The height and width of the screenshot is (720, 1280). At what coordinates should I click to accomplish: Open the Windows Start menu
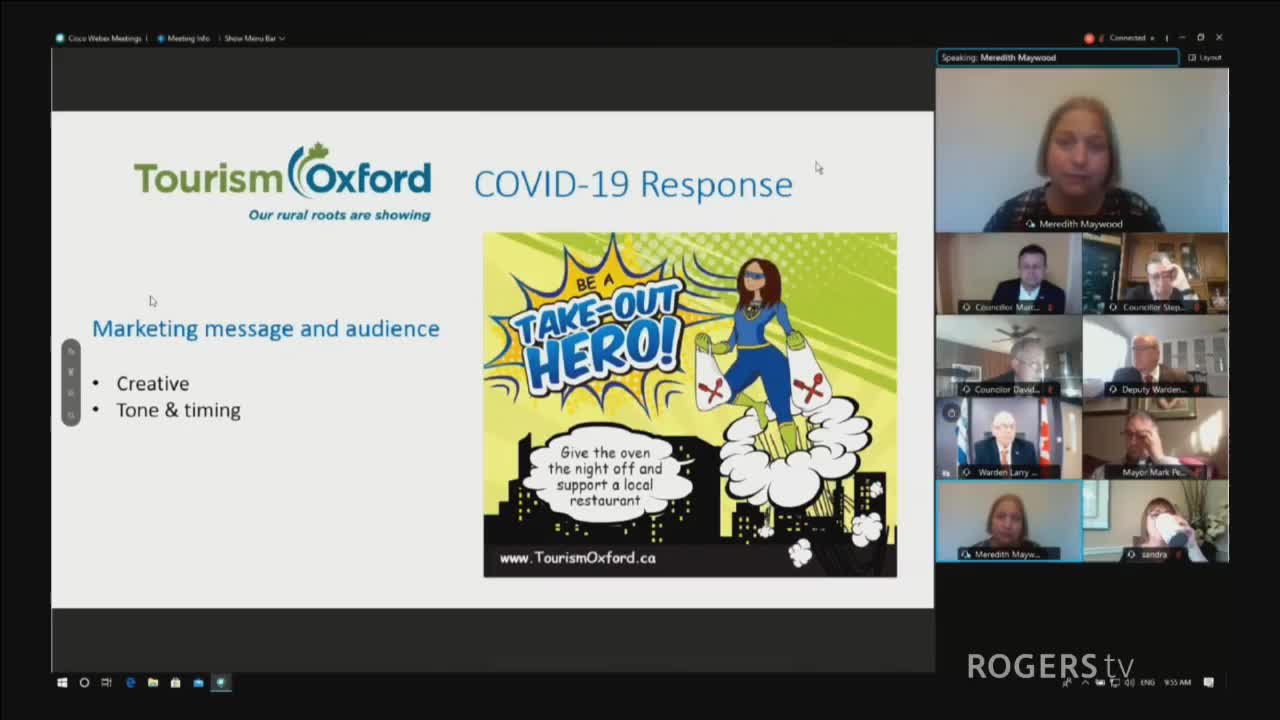click(62, 683)
